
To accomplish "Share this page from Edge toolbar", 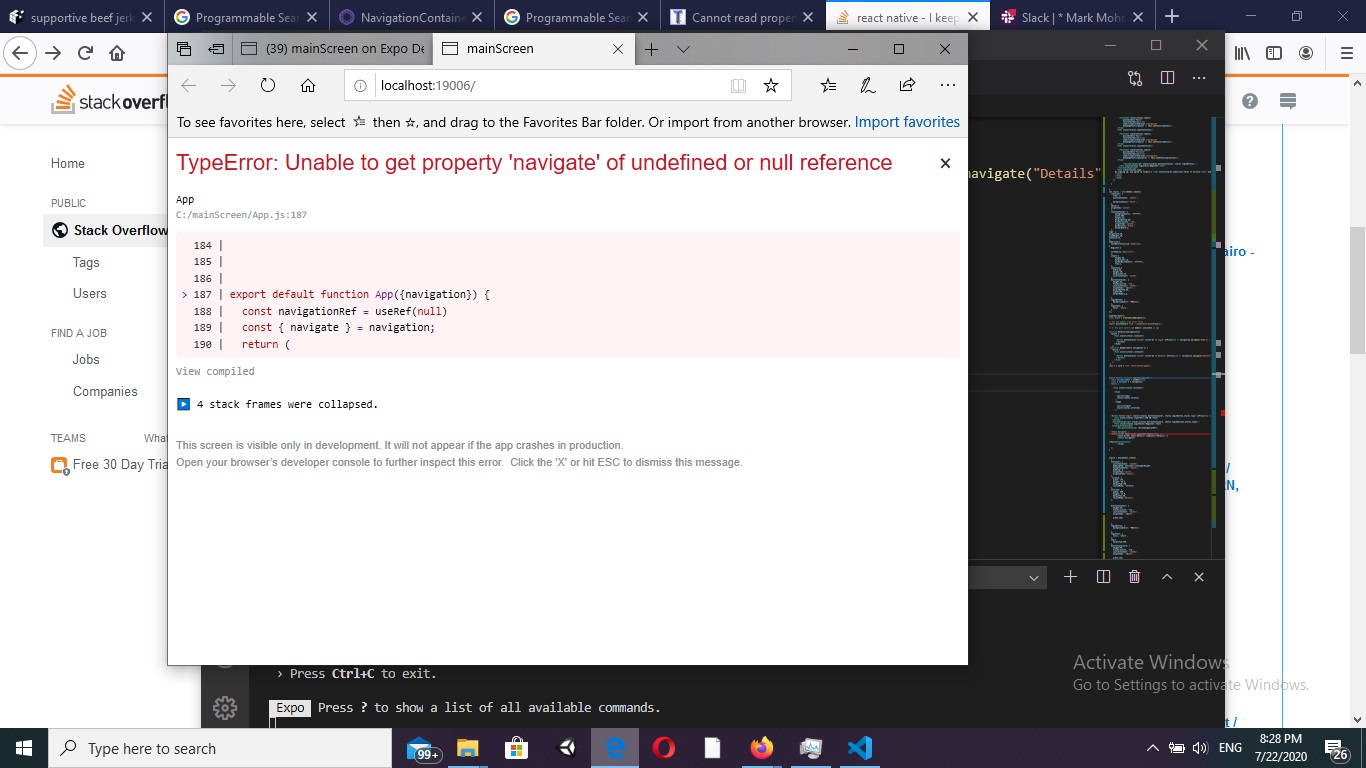I will [x=907, y=86].
